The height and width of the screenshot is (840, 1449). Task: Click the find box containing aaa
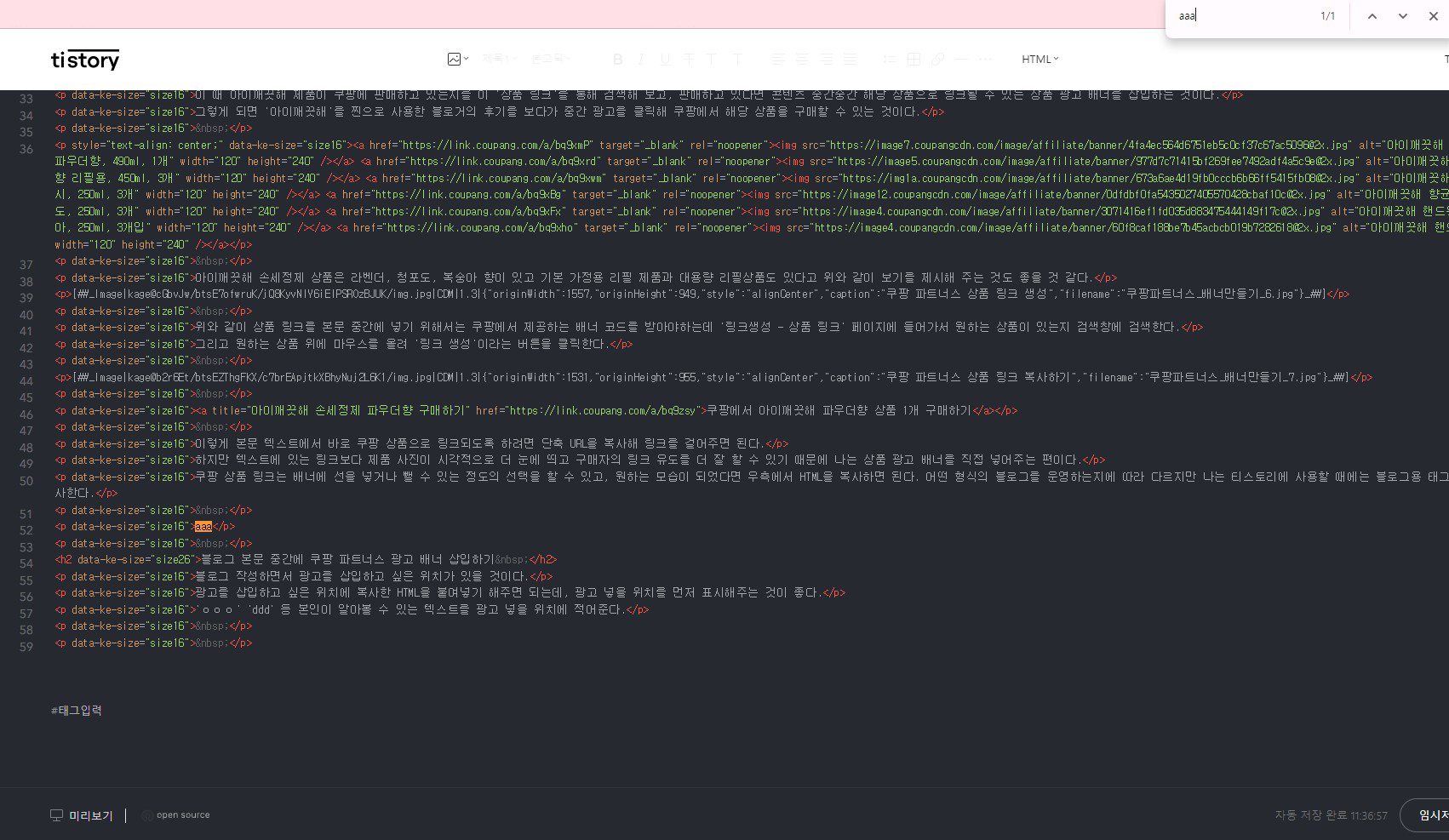click(1243, 16)
